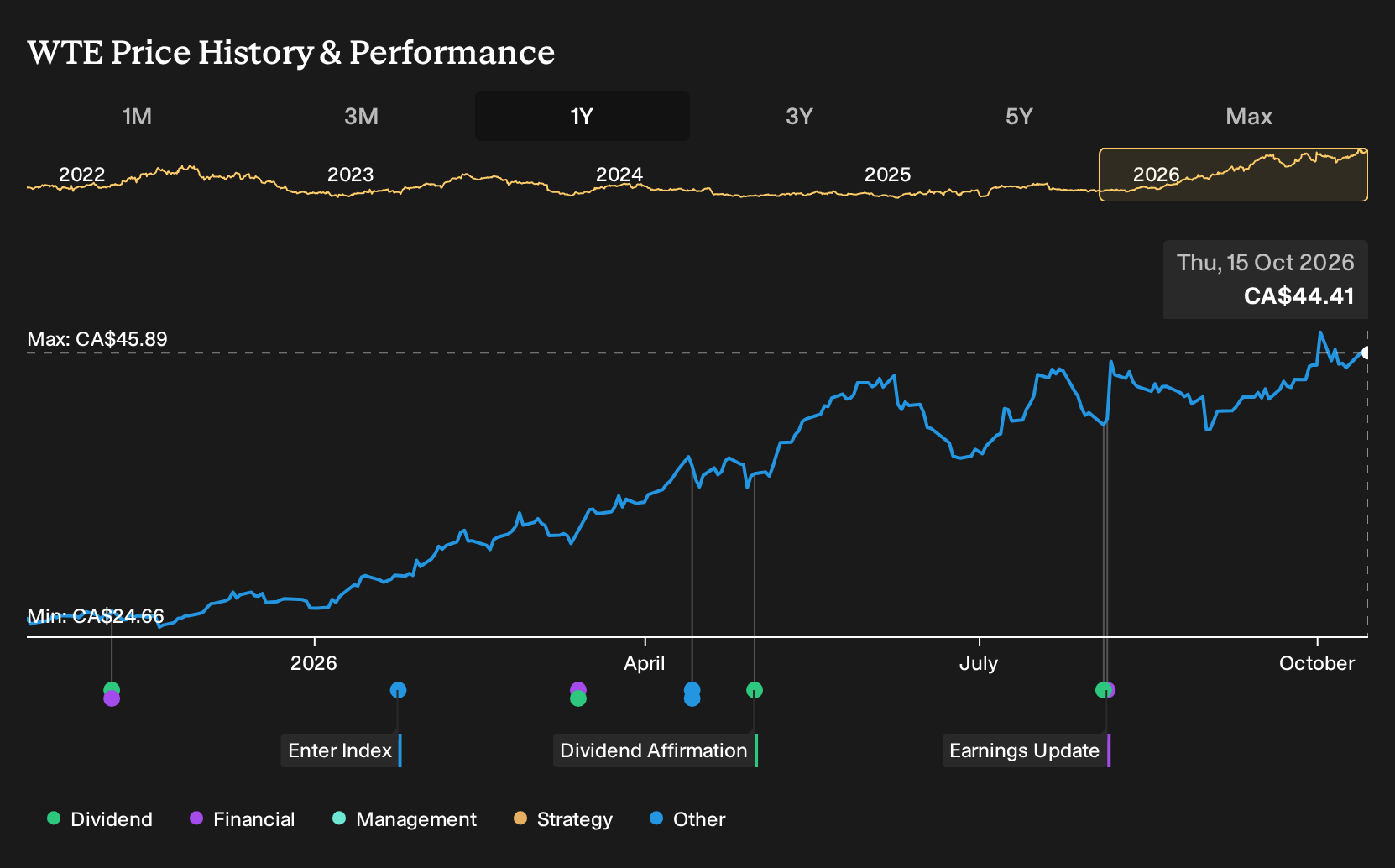Click the highlighted 2026 range selector window
This screenshot has width=1395, height=868.
pyautogui.click(x=1233, y=175)
